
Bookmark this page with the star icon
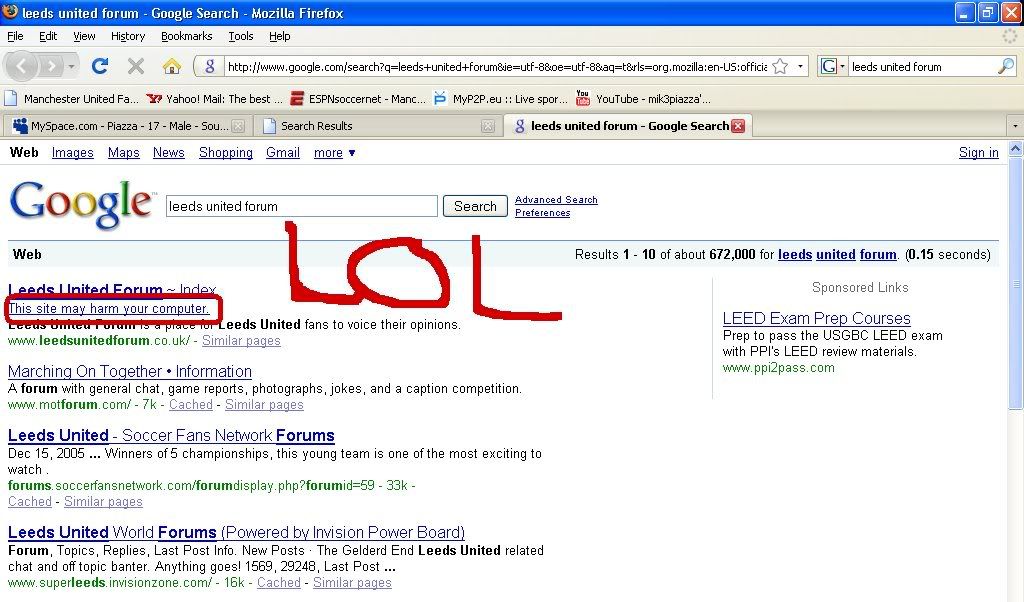click(780, 66)
